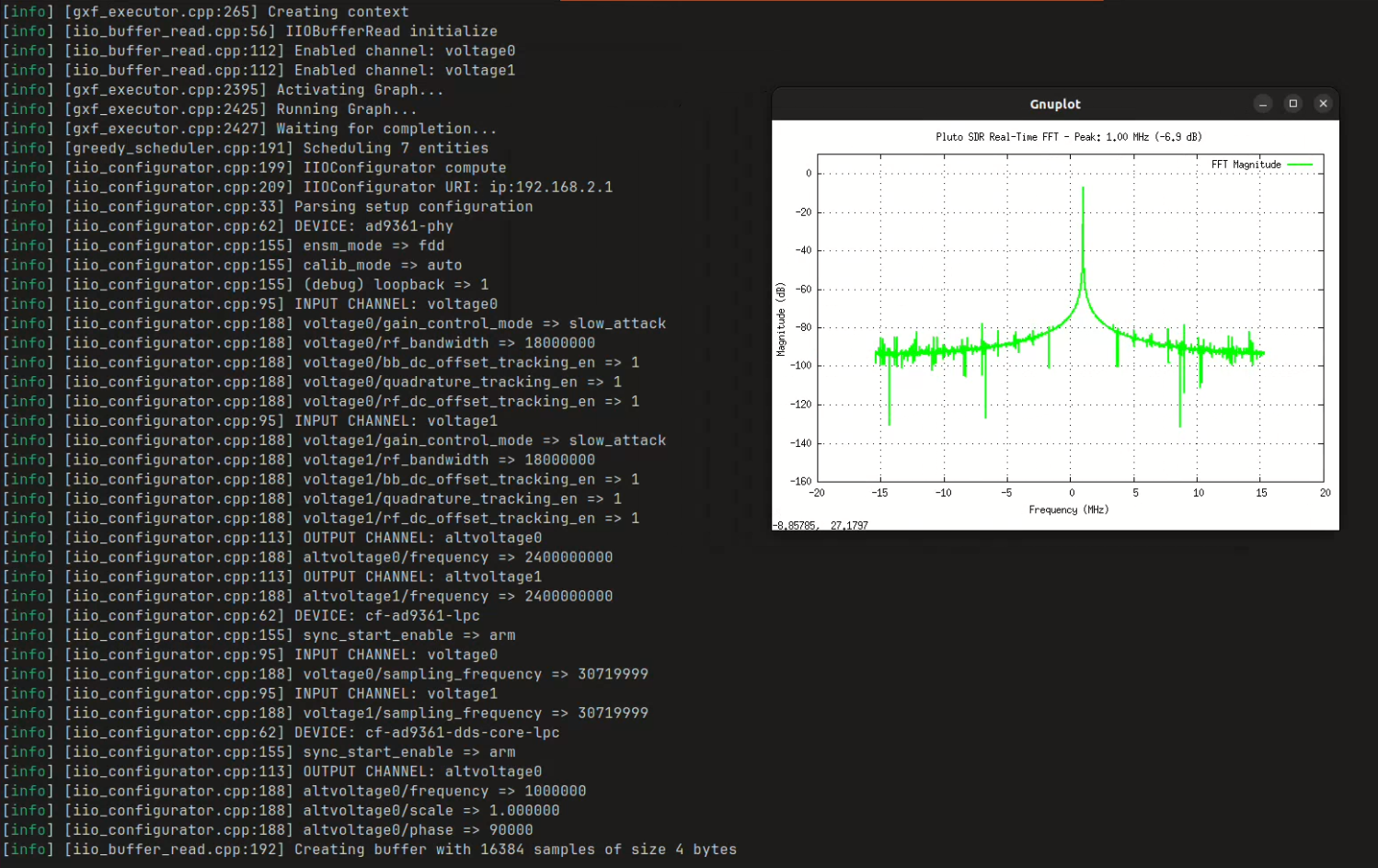1378x868 pixels.
Task: Click line 'Creating buffer with 16384 samples'
Action: click(x=370, y=849)
